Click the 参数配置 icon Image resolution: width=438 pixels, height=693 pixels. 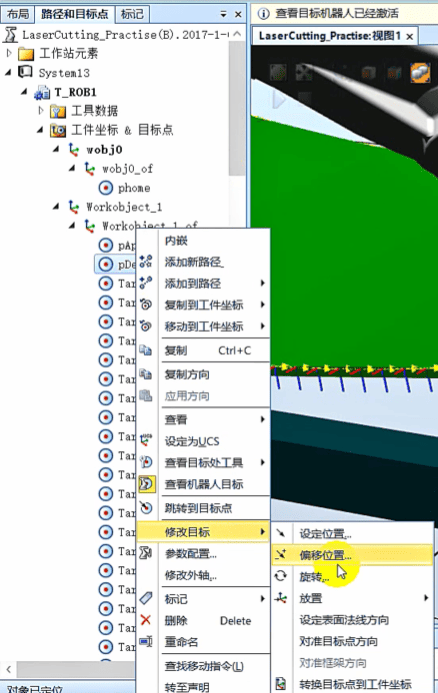[x=146, y=552]
